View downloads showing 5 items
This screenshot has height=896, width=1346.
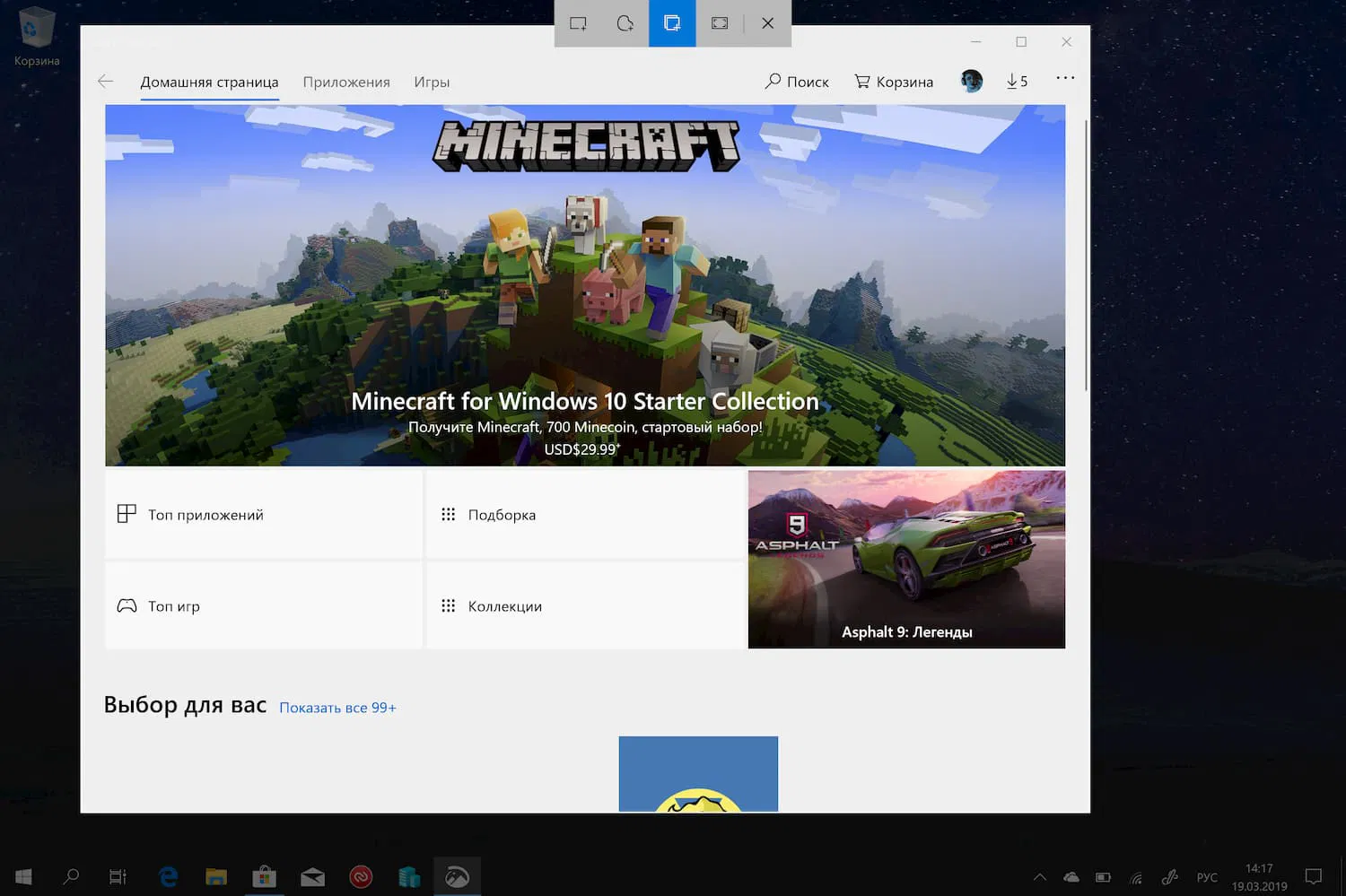coord(1017,81)
